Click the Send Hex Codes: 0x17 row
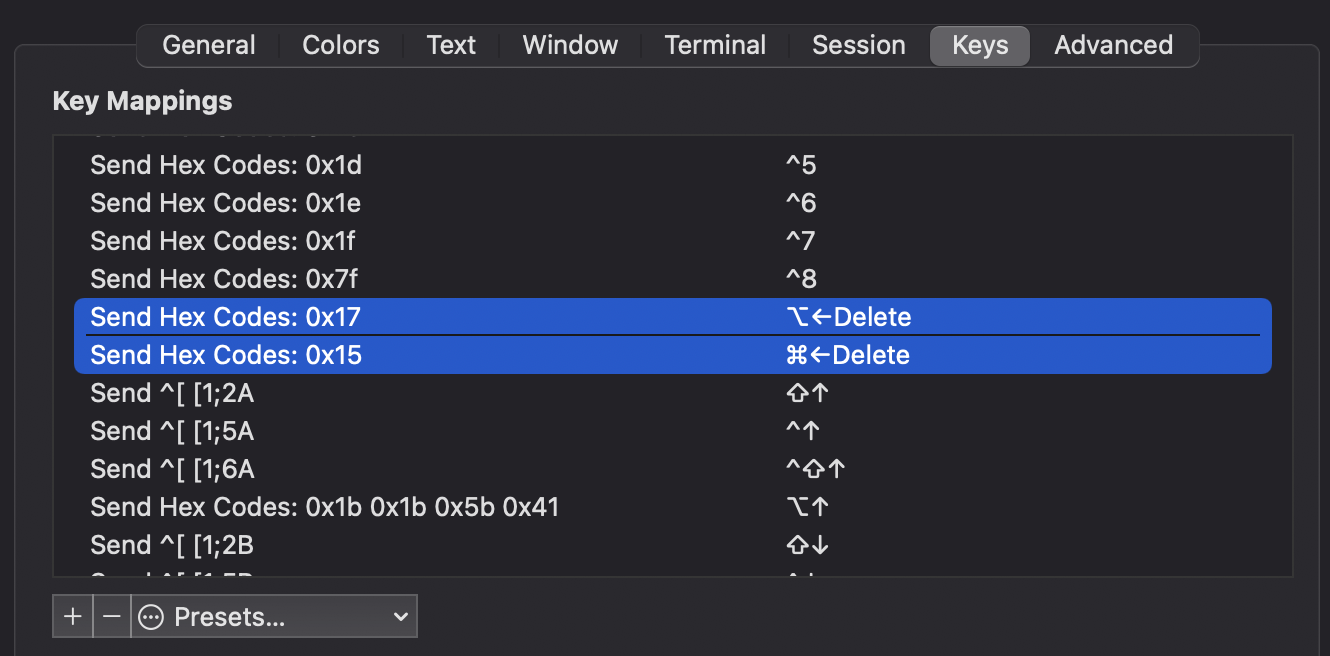1330x656 pixels. pos(400,316)
